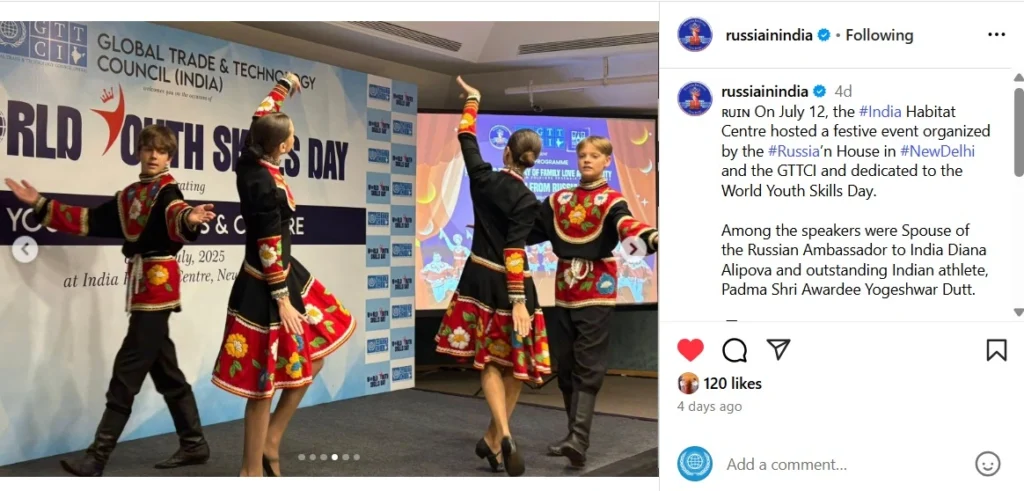
Task: Open the #Russia hashtag link
Action: (793, 151)
